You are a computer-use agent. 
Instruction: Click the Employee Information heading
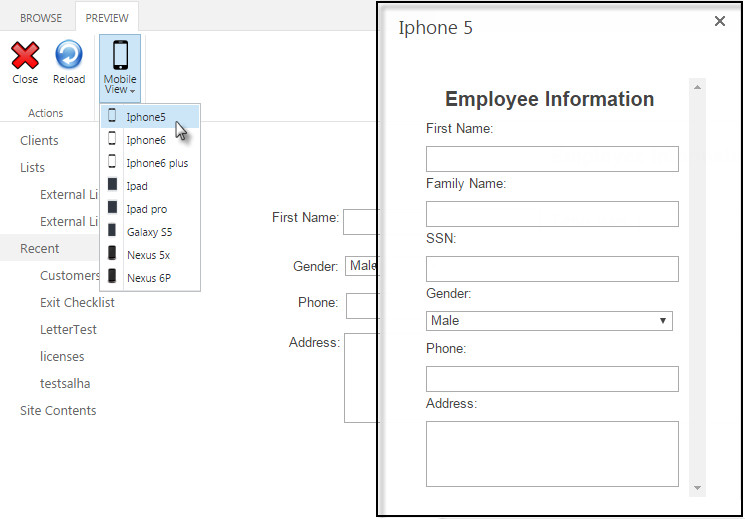tap(550, 99)
